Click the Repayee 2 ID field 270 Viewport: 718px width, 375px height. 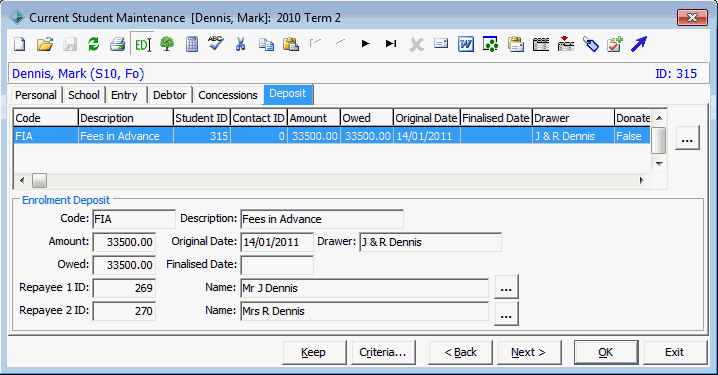coord(124,311)
